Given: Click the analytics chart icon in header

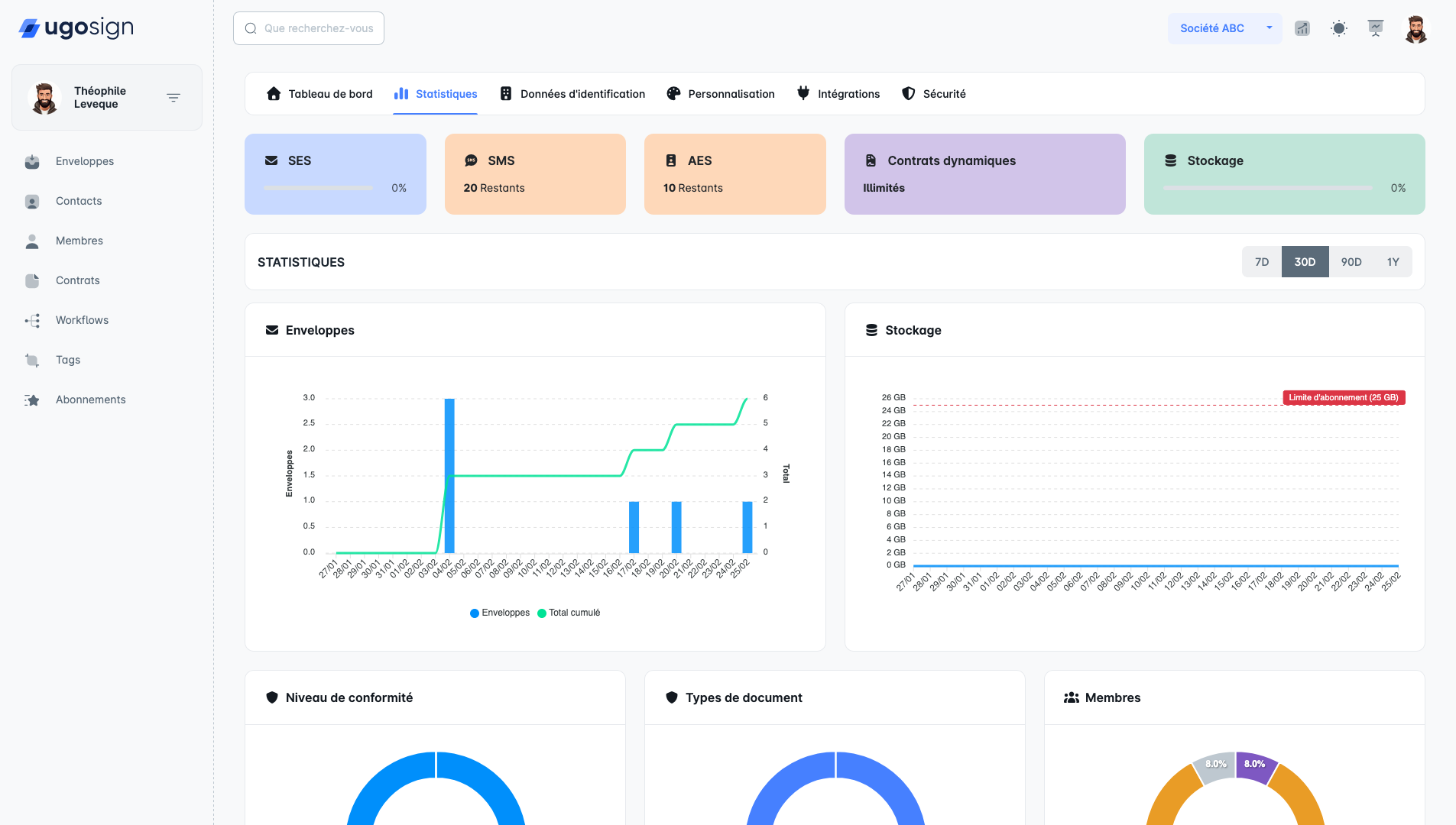Looking at the screenshot, I should point(1302,28).
